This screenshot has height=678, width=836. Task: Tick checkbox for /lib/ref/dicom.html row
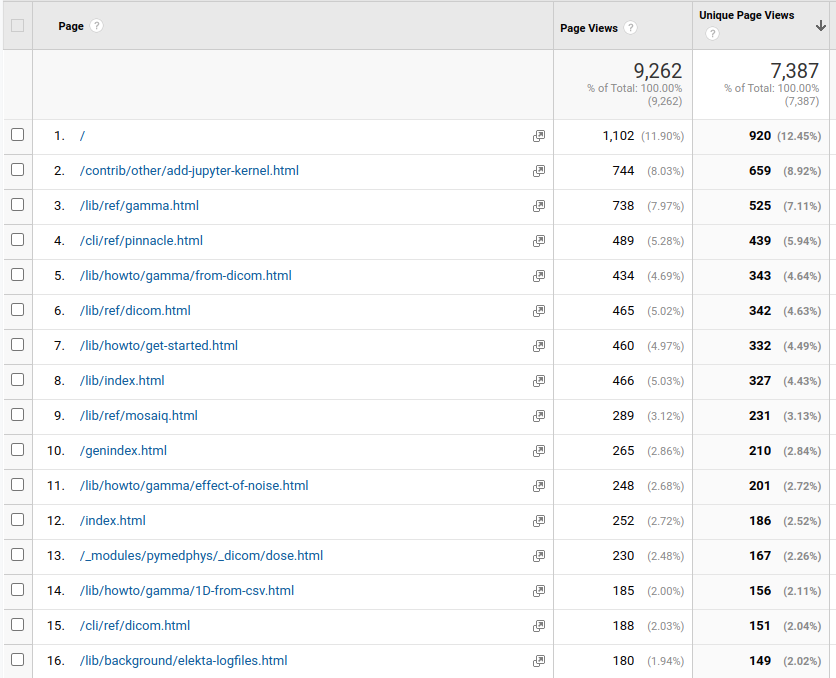[18, 310]
